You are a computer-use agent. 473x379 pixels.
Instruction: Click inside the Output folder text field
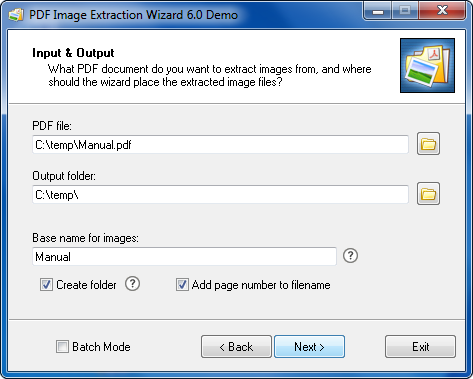[220, 194]
